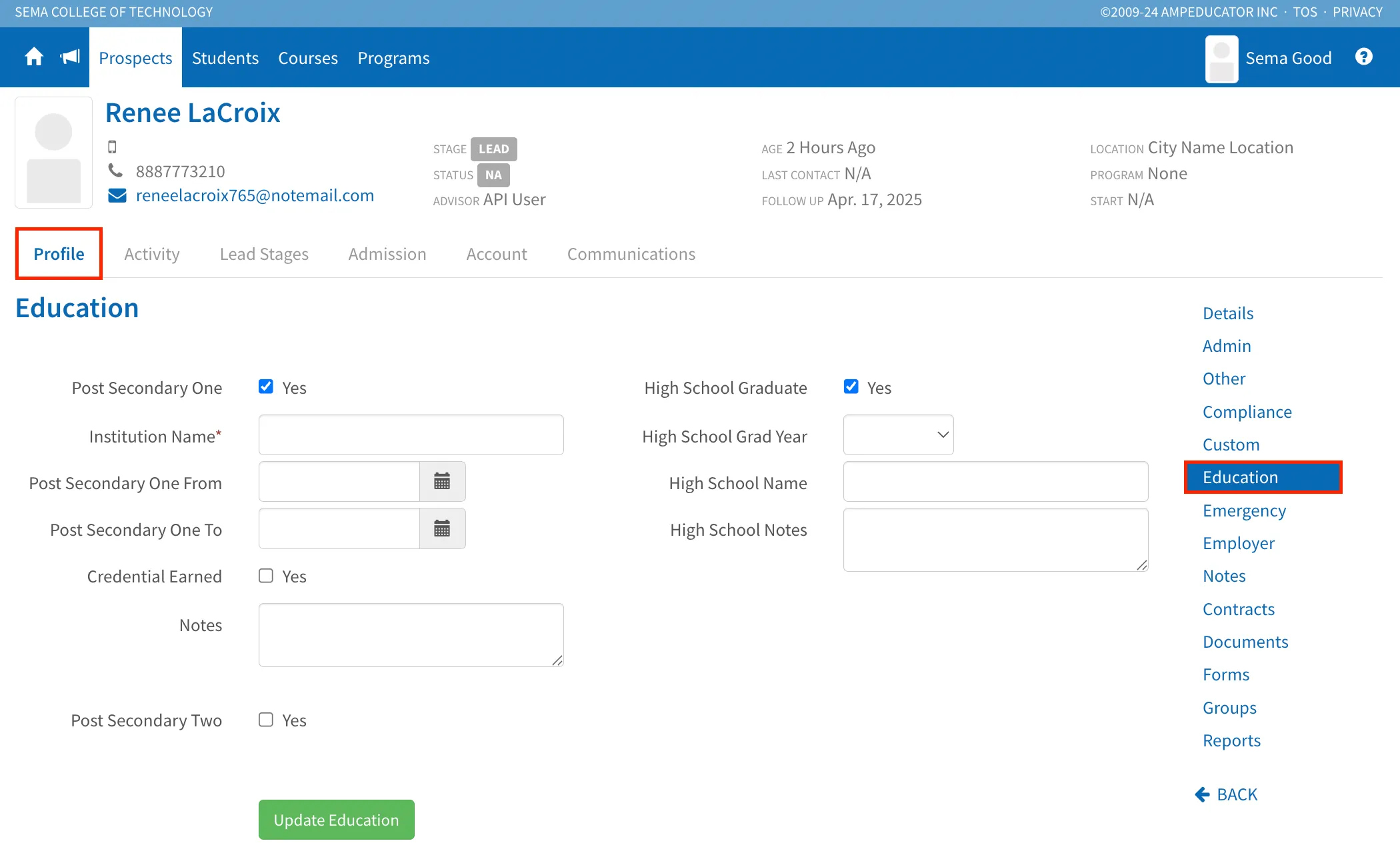Check Post Secondary Two Yes checkbox
This screenshot has width=1400, height=857.
tap(266, 720)
